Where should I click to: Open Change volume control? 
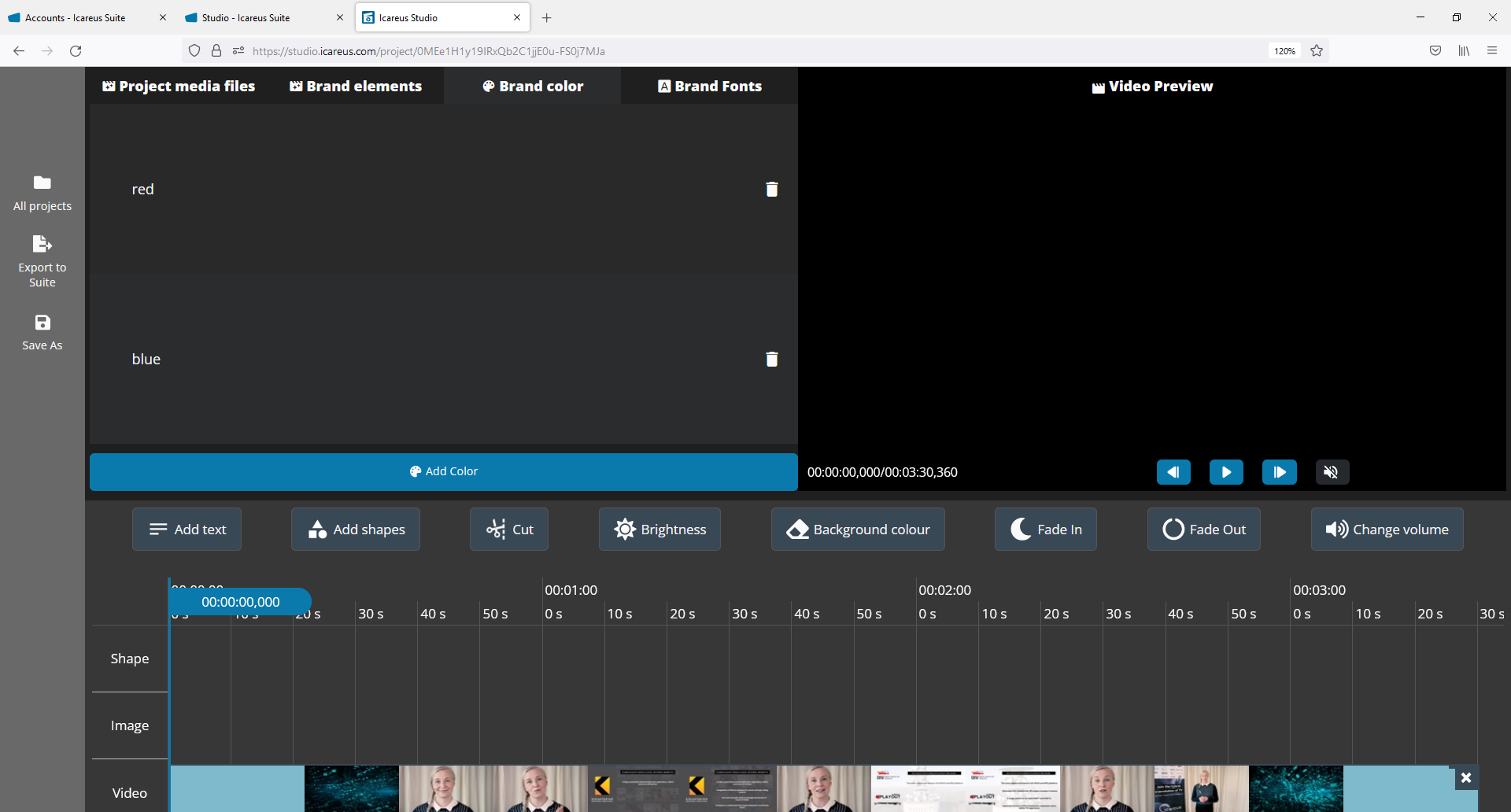[1387, 530]
